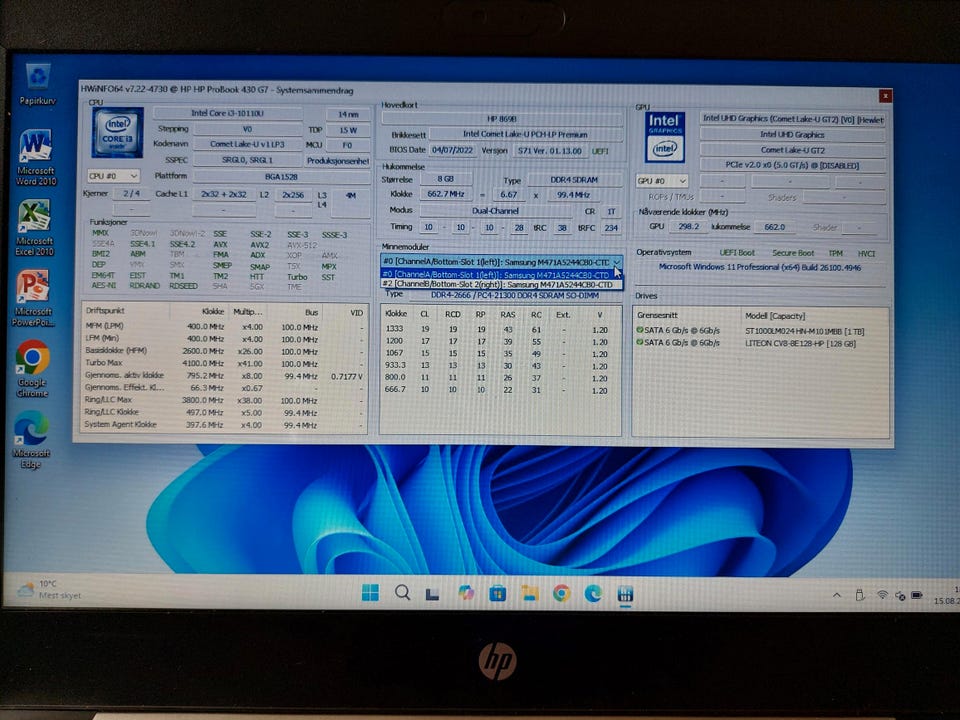Open Microsoft Excel 2010 desktop shortcut
Viewport: 960px width, 720px height.
point(35,228)
